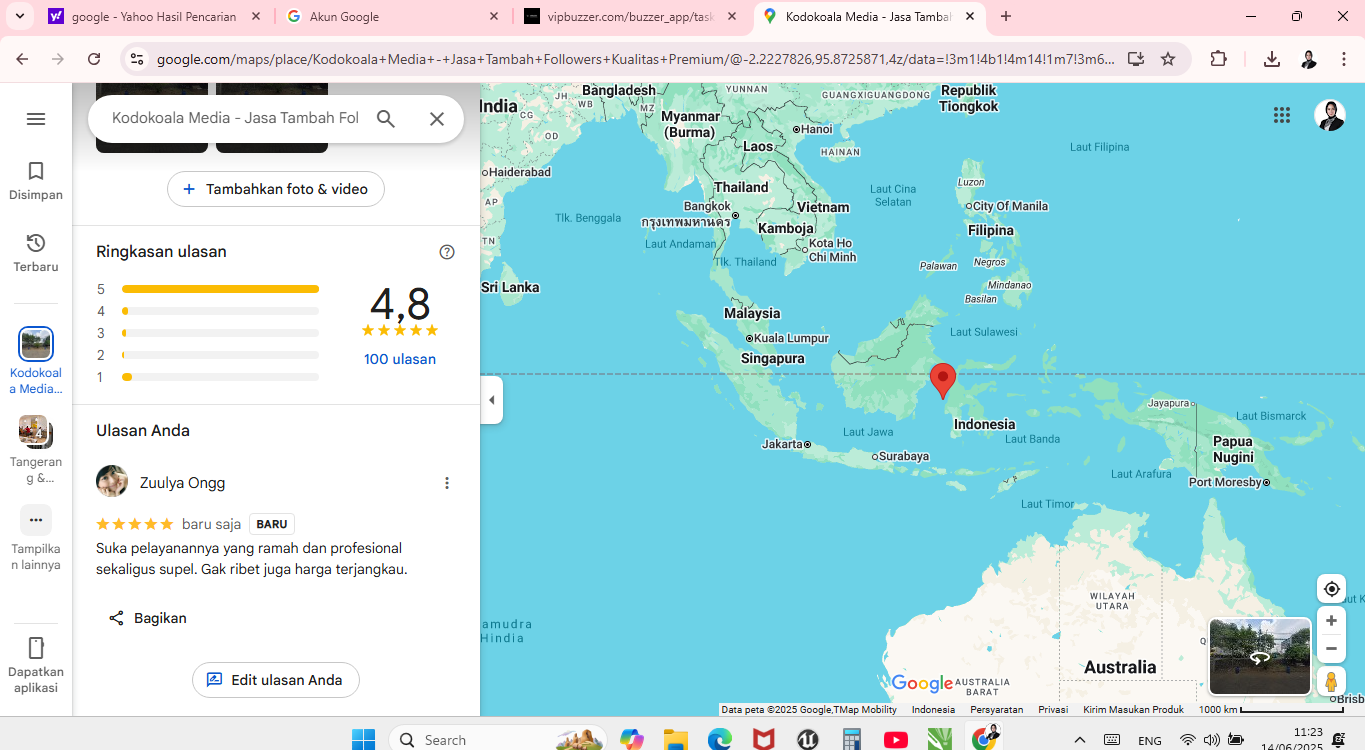Open the browser downloads
Image resolution: width=1365 pixels, height=750 pixels.
tap(1272, 59)
